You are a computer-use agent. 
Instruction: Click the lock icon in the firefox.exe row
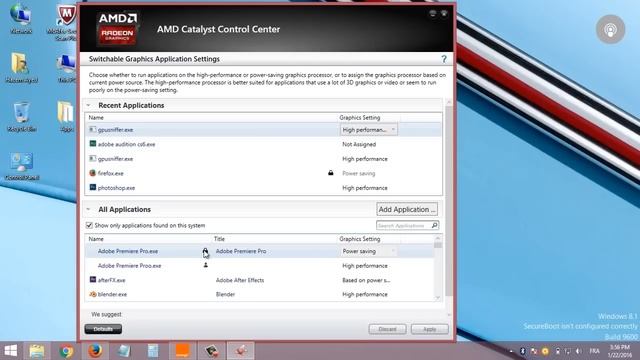(331, 173)
